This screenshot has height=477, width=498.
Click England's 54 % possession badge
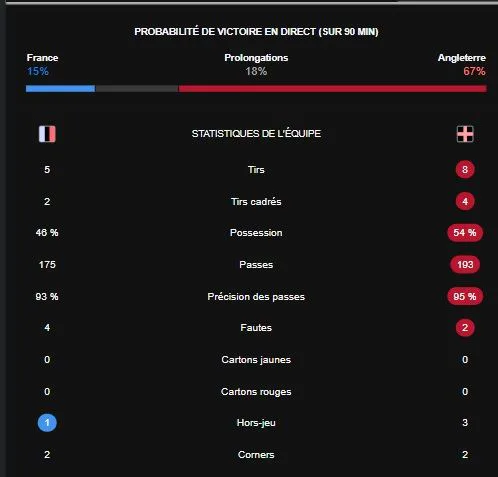click(x=465, y=232)
